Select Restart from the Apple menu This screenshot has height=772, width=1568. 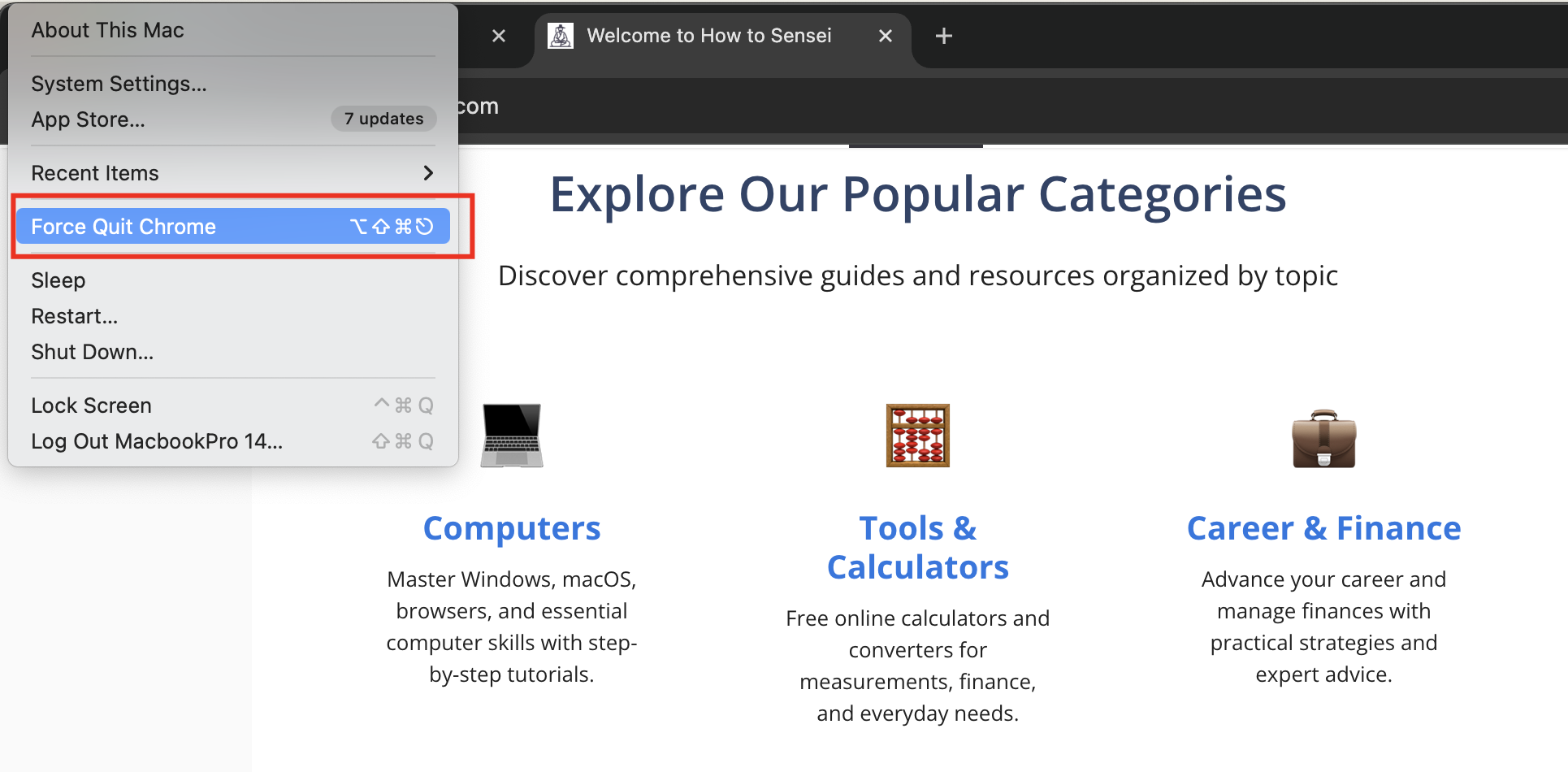click(x=74, y=316)
